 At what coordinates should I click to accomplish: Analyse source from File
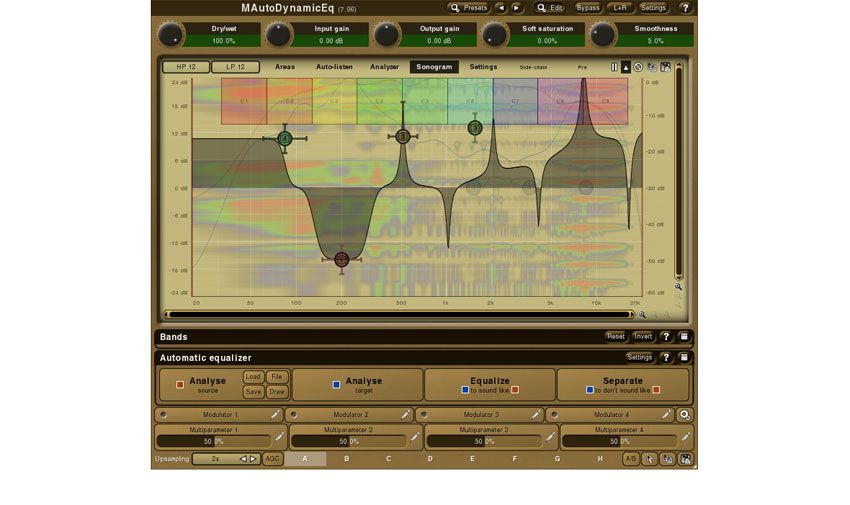(x=277, y=377)
